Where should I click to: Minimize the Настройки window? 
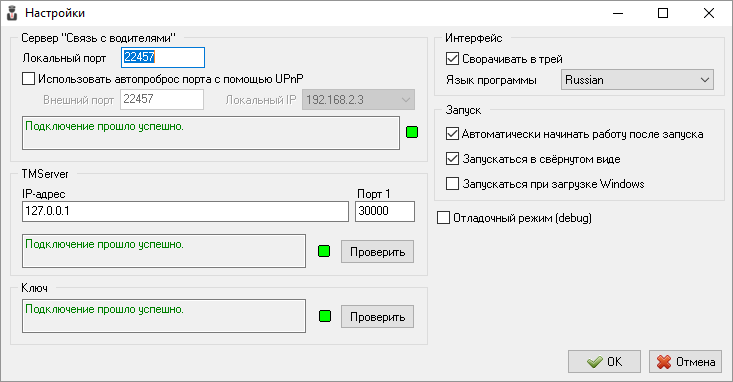click(x=618, y=13)
